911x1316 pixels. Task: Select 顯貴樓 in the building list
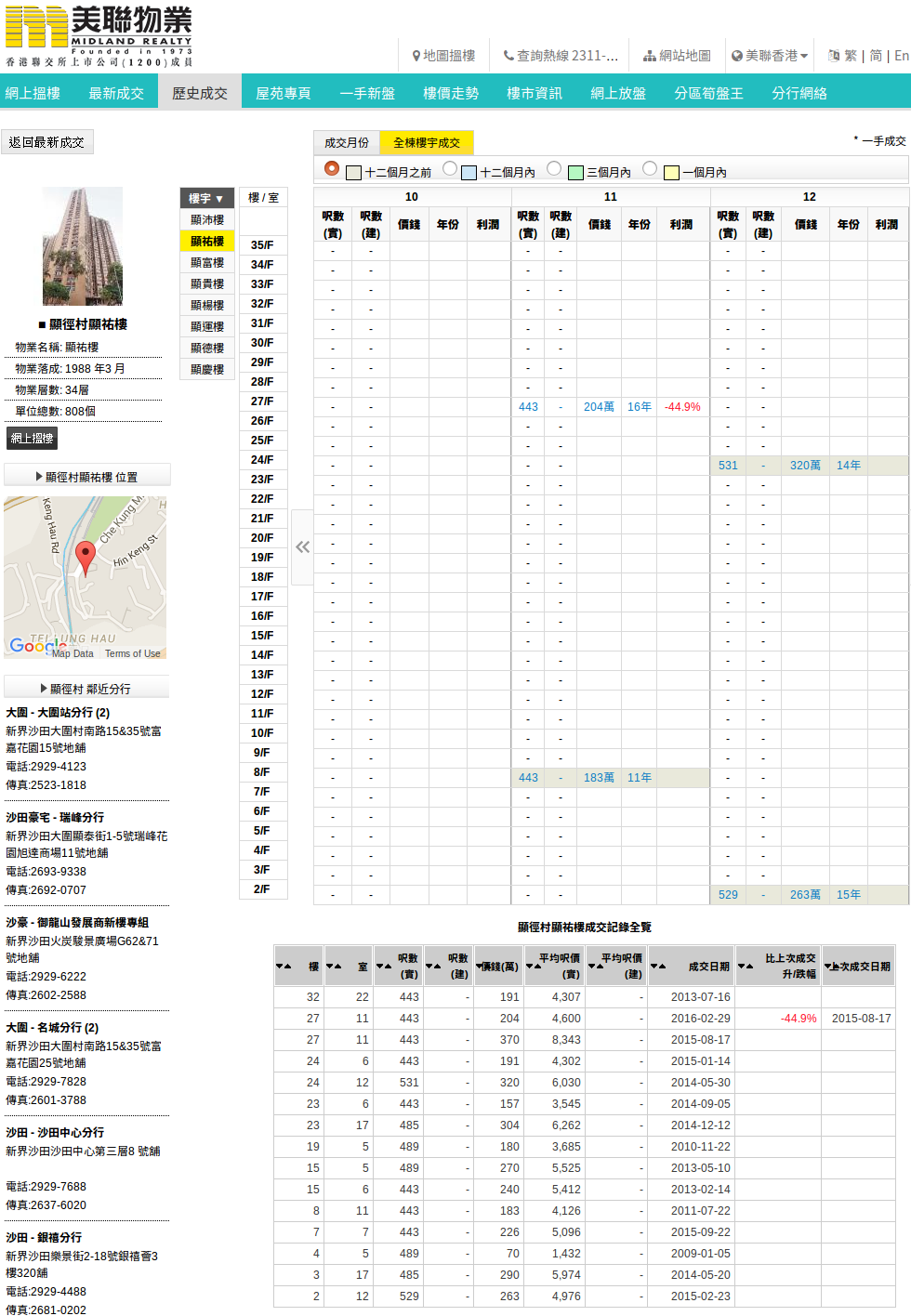click(x=206, y=283)
